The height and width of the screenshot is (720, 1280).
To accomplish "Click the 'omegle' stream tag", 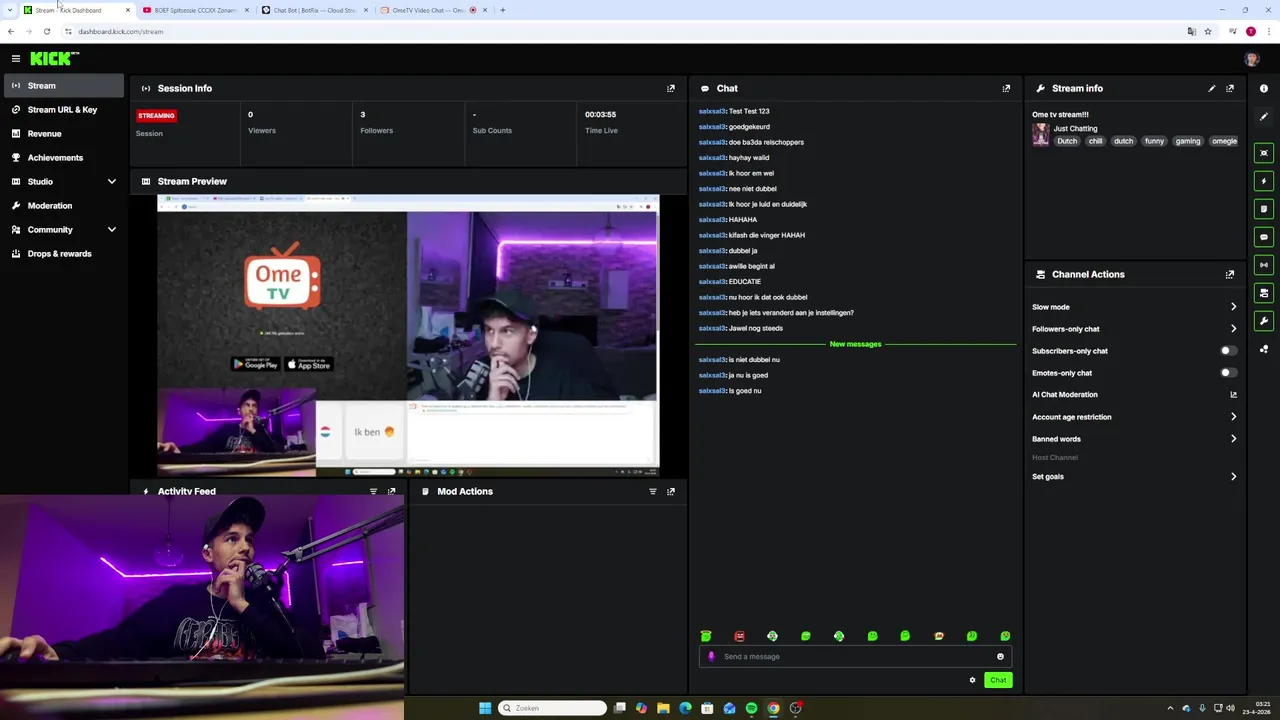I will click(1225, 141).
